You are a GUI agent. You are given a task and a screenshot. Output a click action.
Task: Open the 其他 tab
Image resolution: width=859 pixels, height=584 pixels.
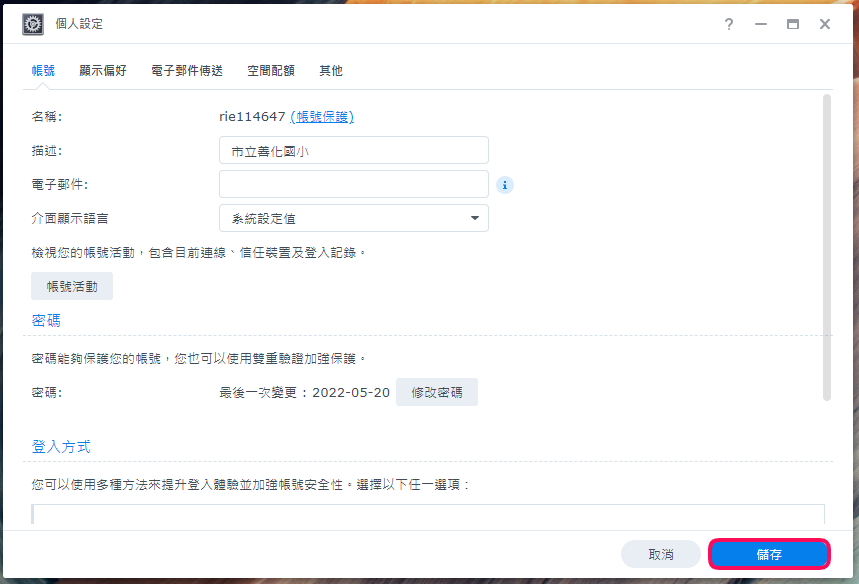331,71
